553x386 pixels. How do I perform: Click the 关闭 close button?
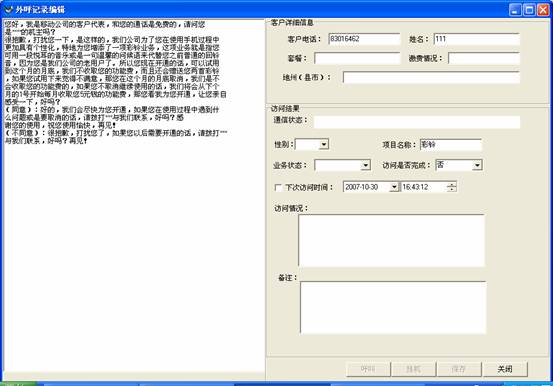click(505, 369)
